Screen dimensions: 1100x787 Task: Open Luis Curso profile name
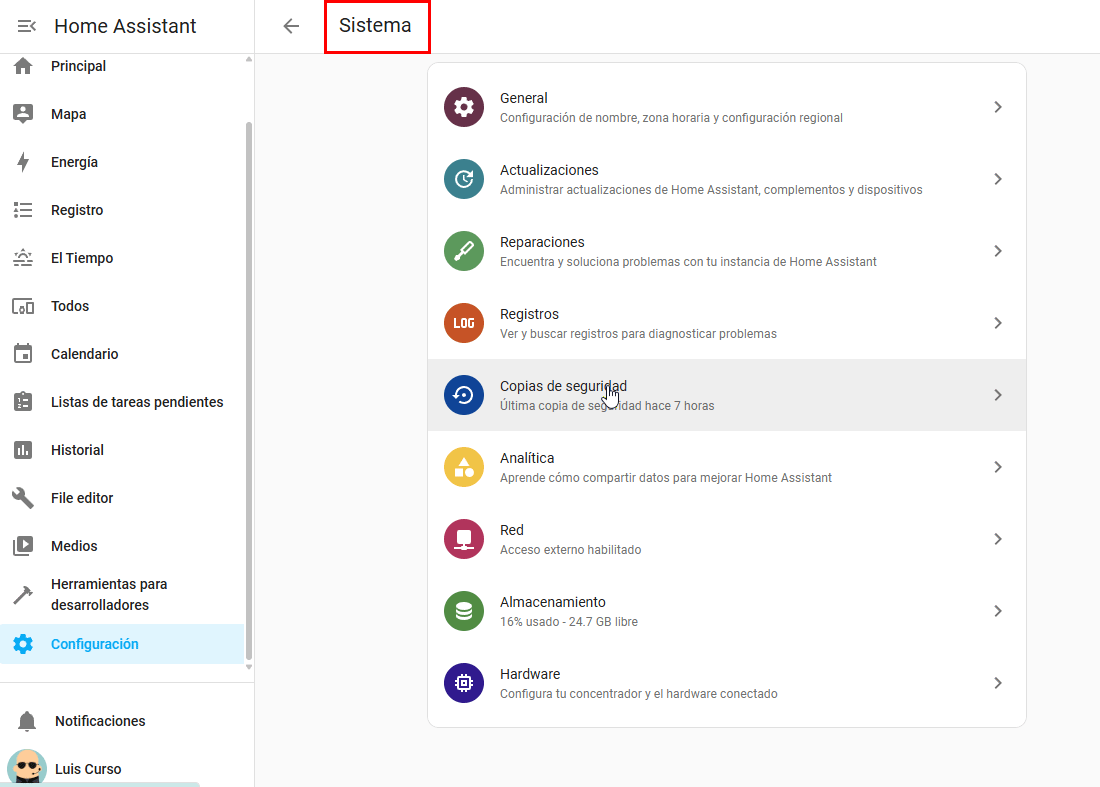(x=88, y=769)
